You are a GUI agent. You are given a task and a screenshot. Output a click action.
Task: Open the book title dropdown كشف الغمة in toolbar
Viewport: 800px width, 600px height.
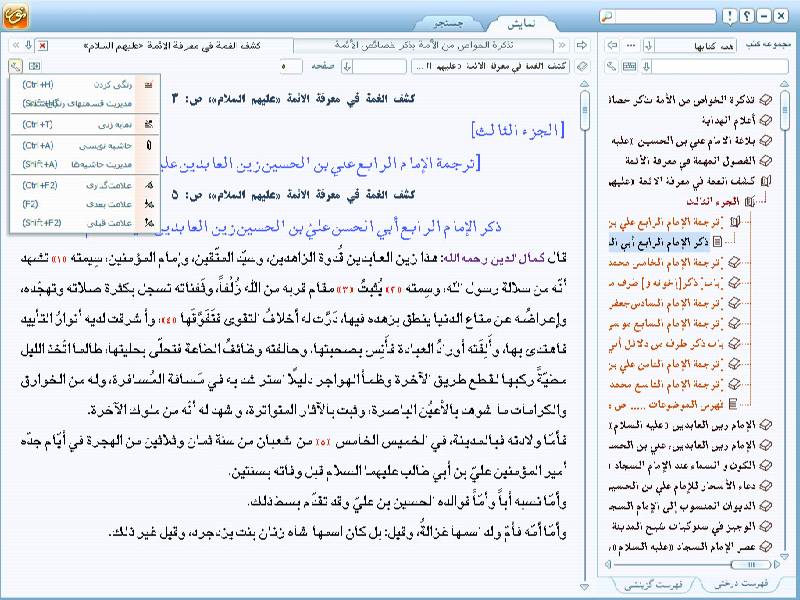(x=490, y=66)
